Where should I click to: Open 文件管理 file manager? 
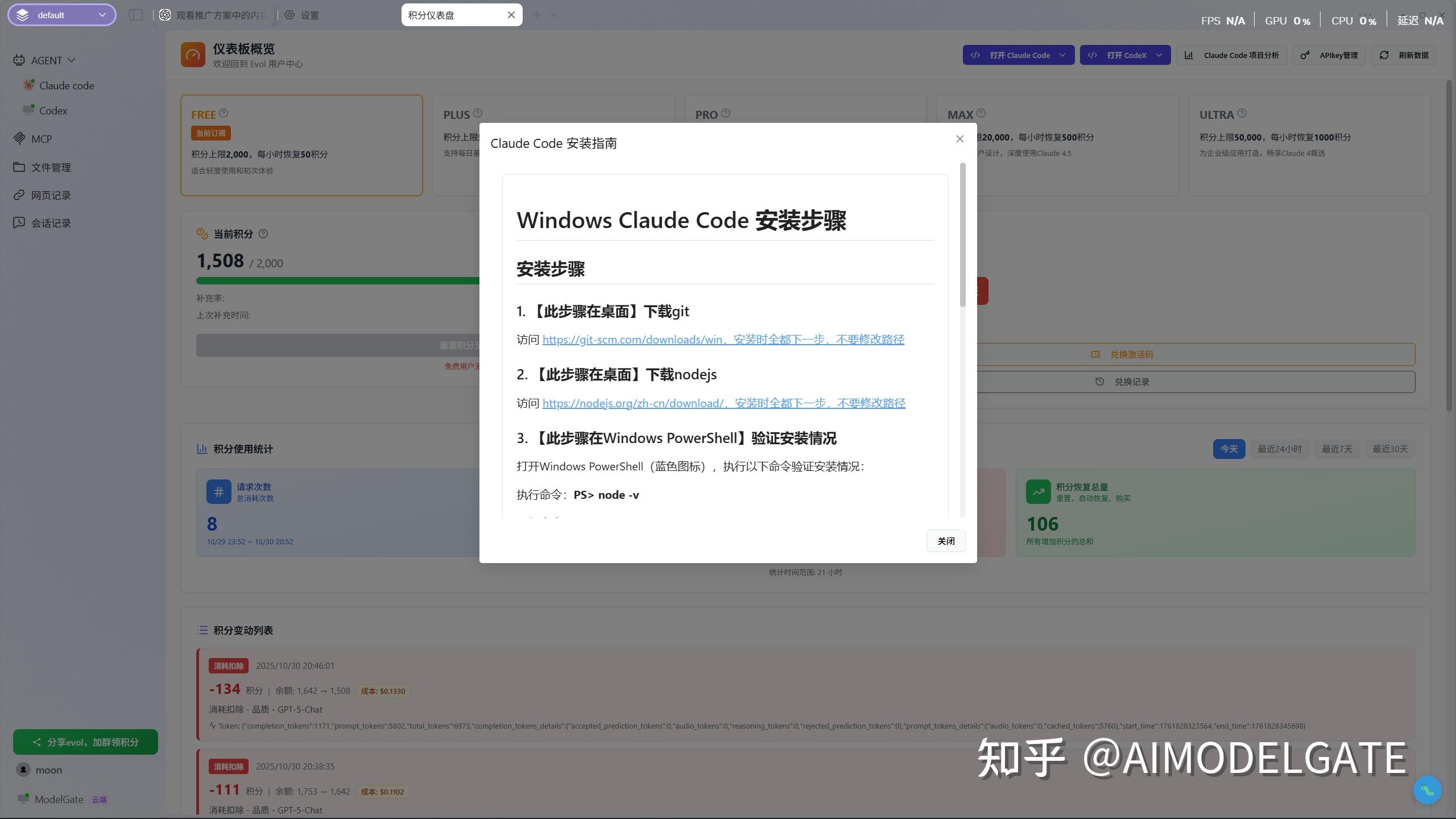(x=51, y=167)
